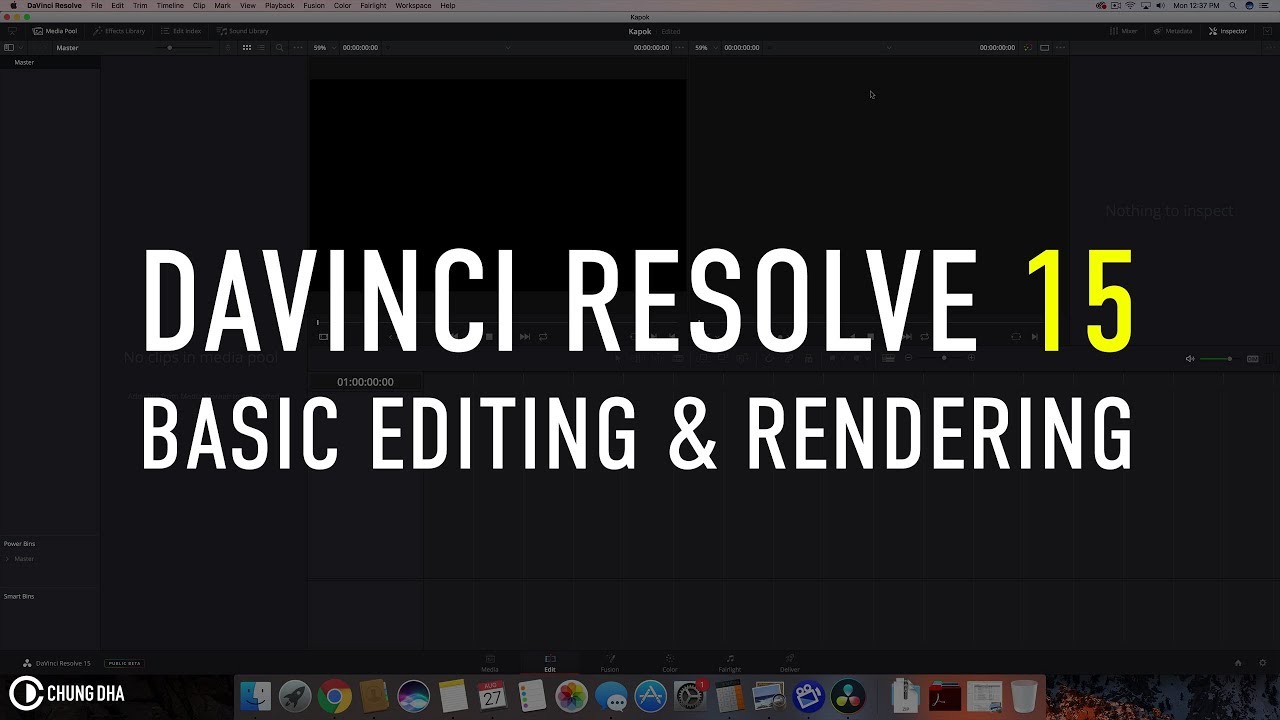
Task: Switch media pool to list view
Action: click(x=261, y=48)
